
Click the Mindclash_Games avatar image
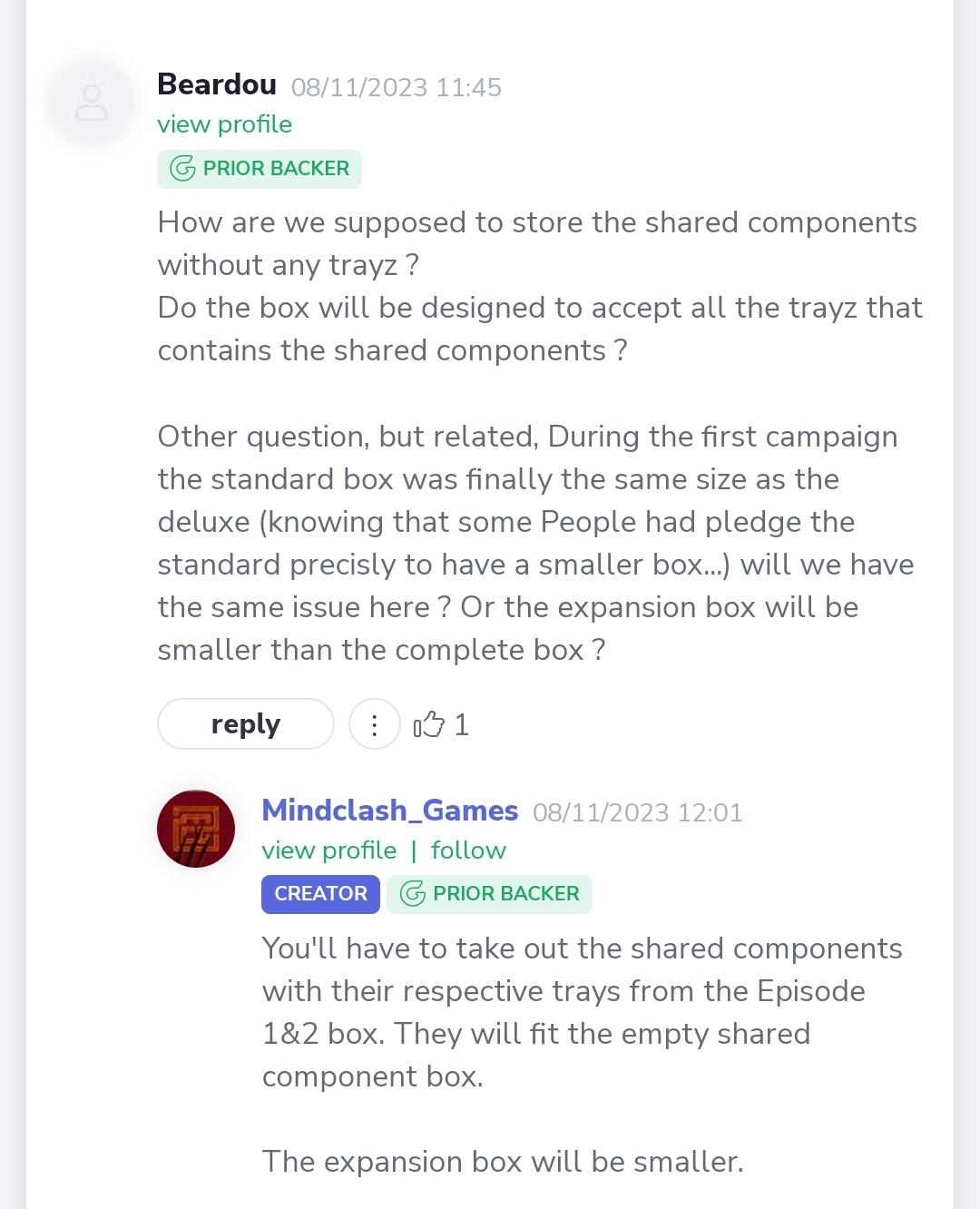[196, 829]
